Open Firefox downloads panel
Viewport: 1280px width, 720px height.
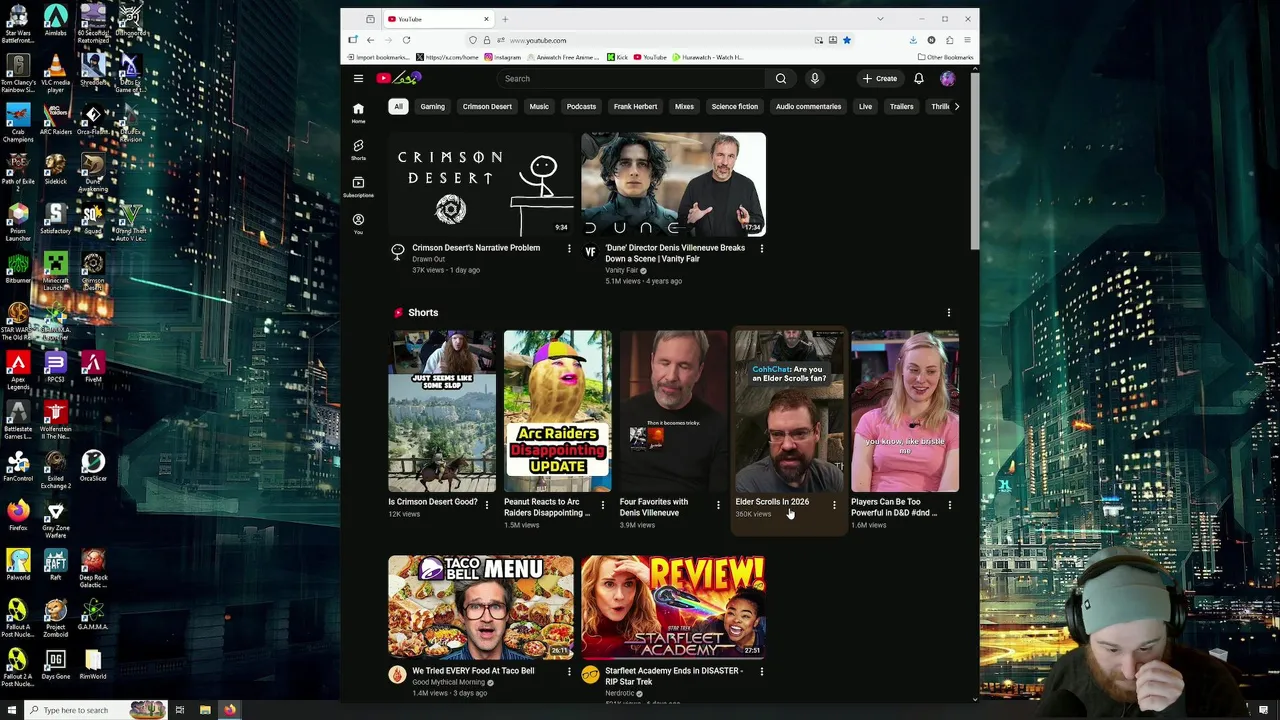tap(913, 40)
